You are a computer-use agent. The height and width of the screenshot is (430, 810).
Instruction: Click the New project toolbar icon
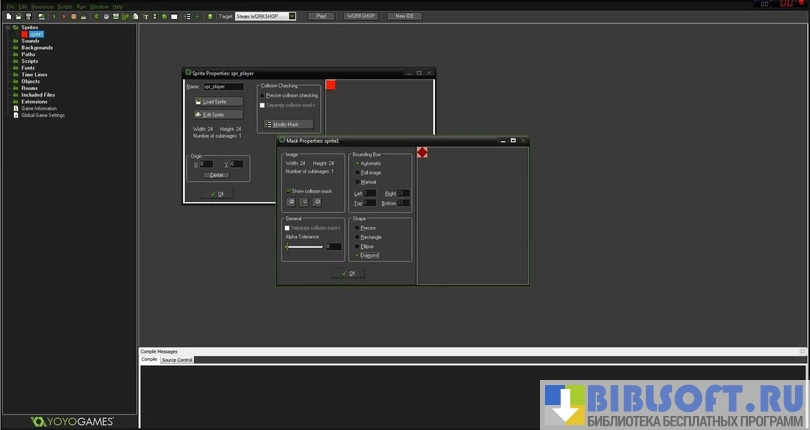click(x=9, y=17)
